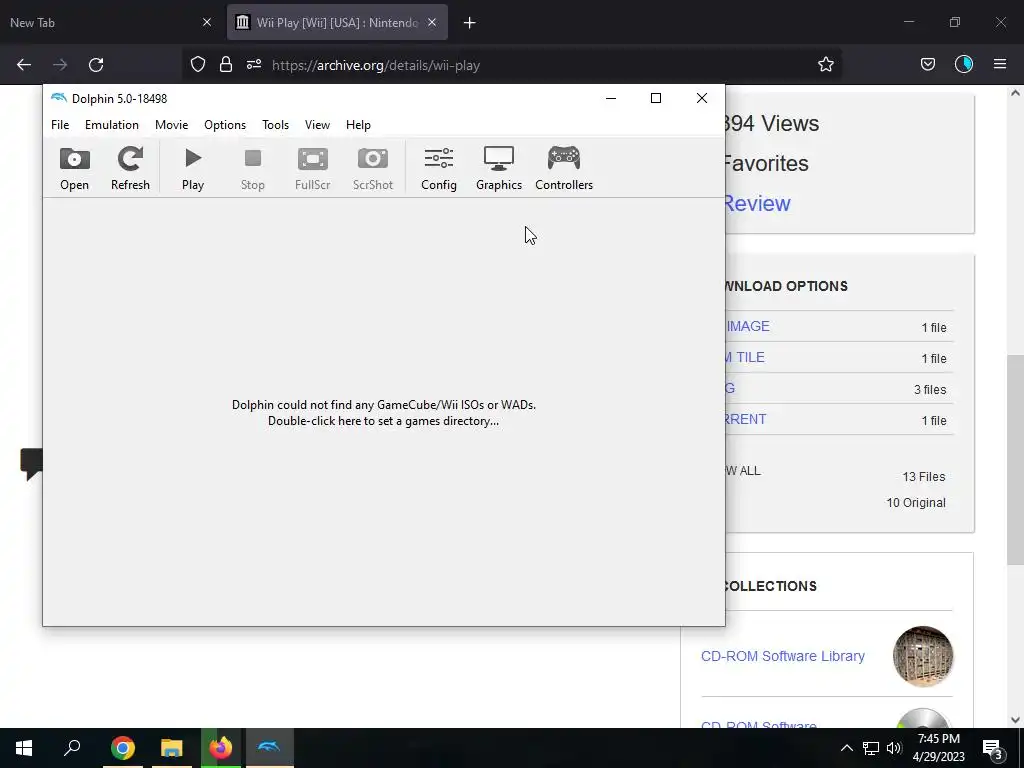1024x768 pixels.
Task: Click the Stop toolbar icon
Action: (x=253, y=168)
